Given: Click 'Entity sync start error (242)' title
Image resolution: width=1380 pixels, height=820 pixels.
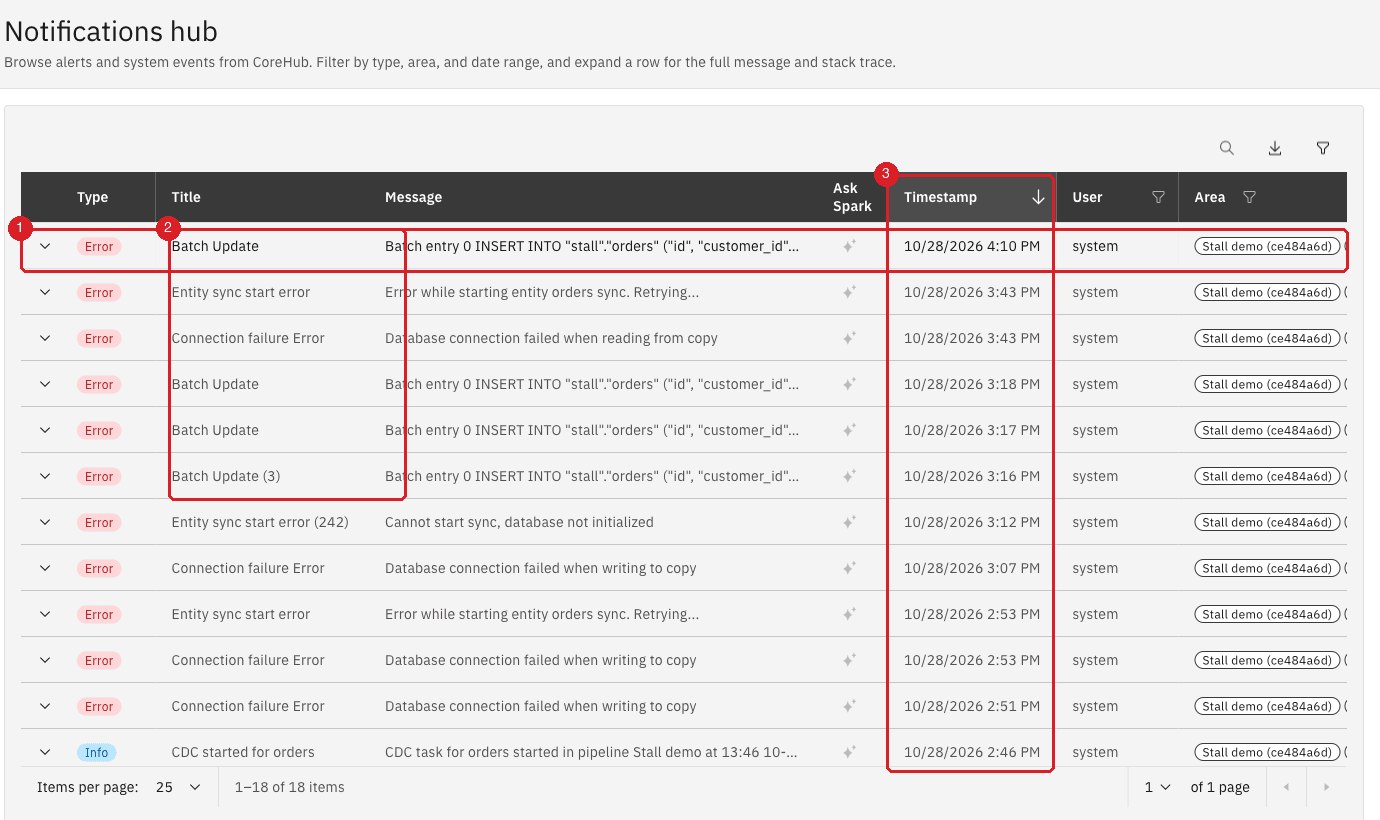Looking at the screenshot, I should click(x=260, y=522).
